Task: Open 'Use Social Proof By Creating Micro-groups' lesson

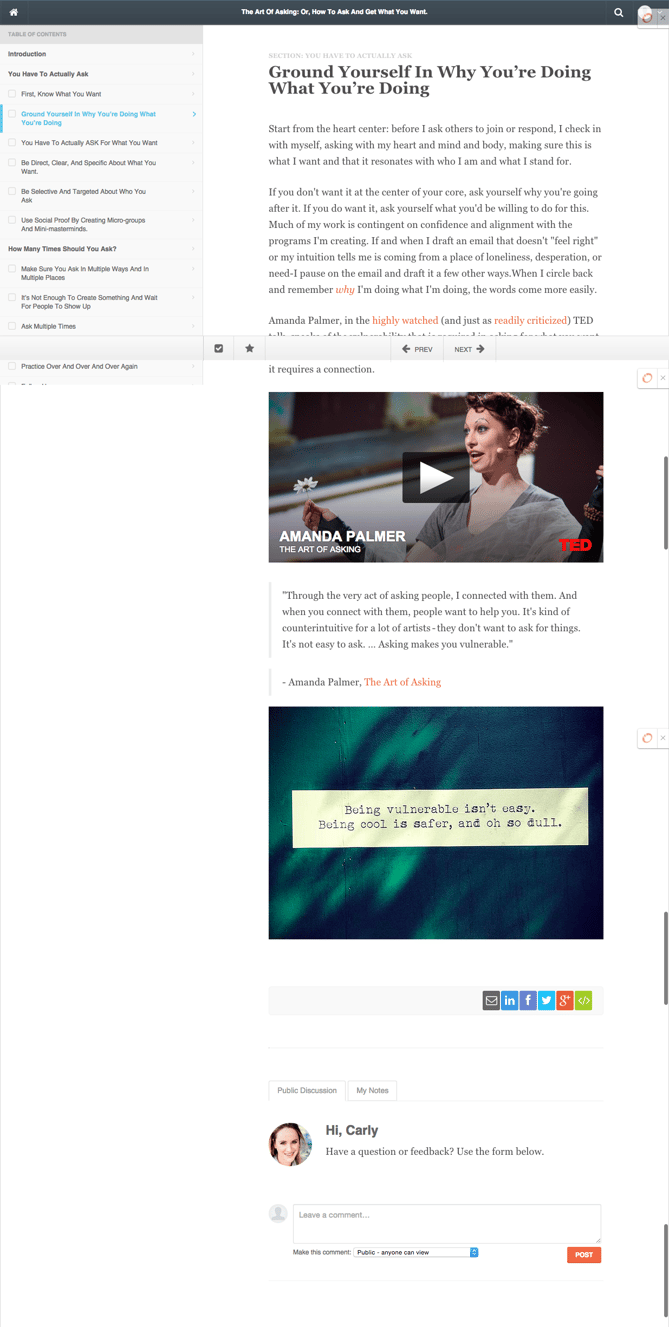Action: 85,224
